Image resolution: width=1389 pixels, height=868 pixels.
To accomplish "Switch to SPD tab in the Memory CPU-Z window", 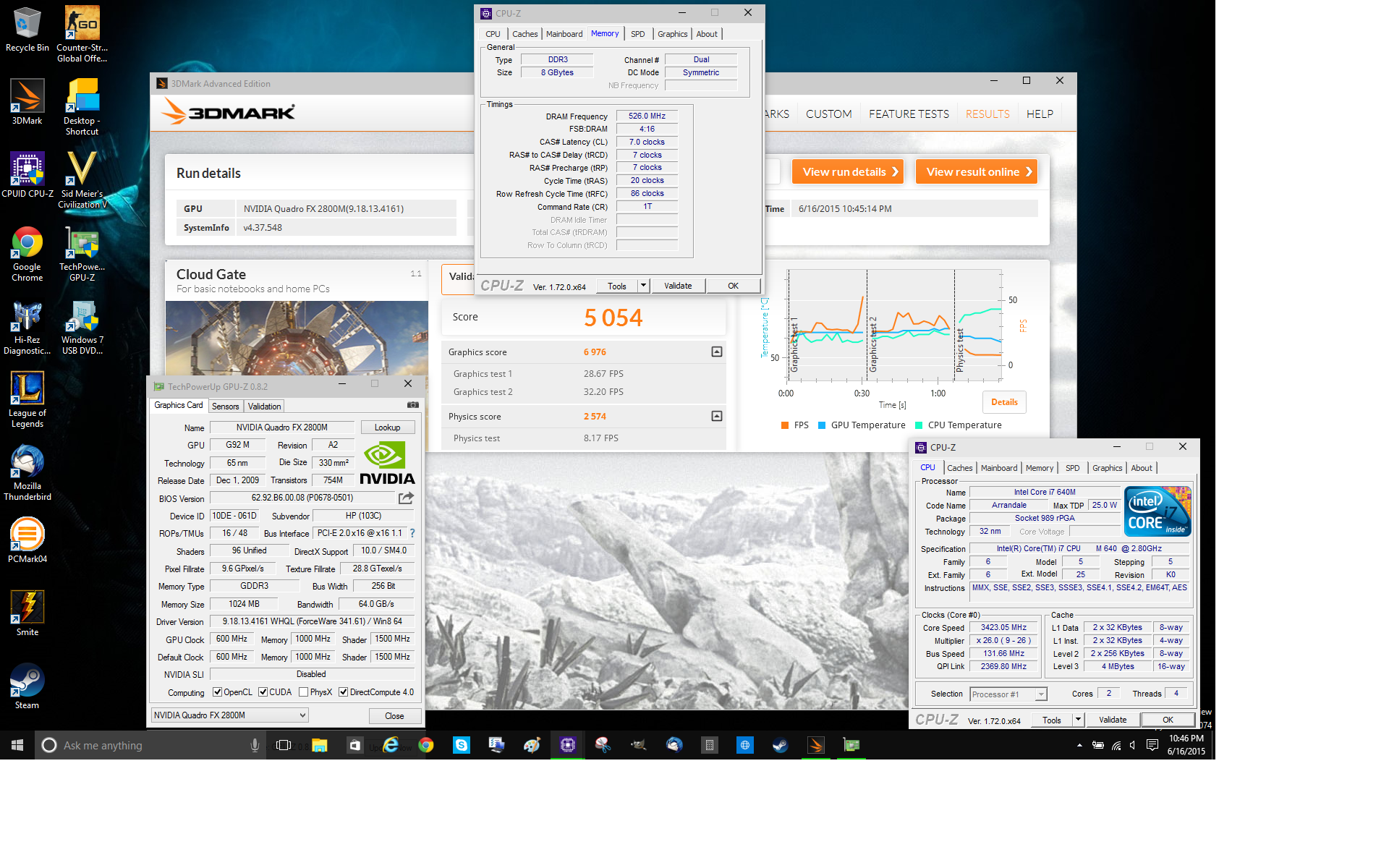I will click(637, 34).
